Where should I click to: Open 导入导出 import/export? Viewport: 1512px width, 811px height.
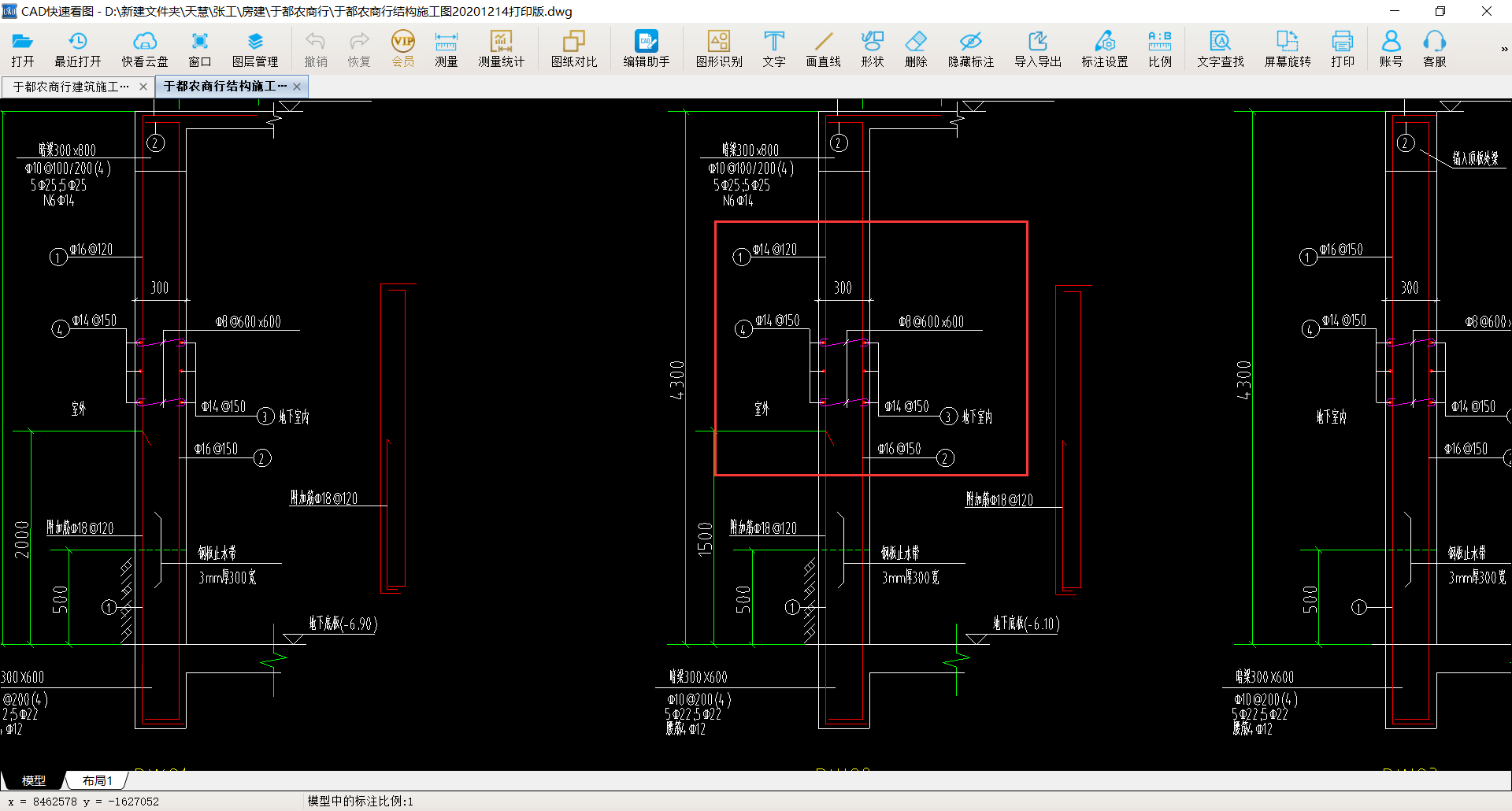pyautogui.click(x=1038, y=50)
